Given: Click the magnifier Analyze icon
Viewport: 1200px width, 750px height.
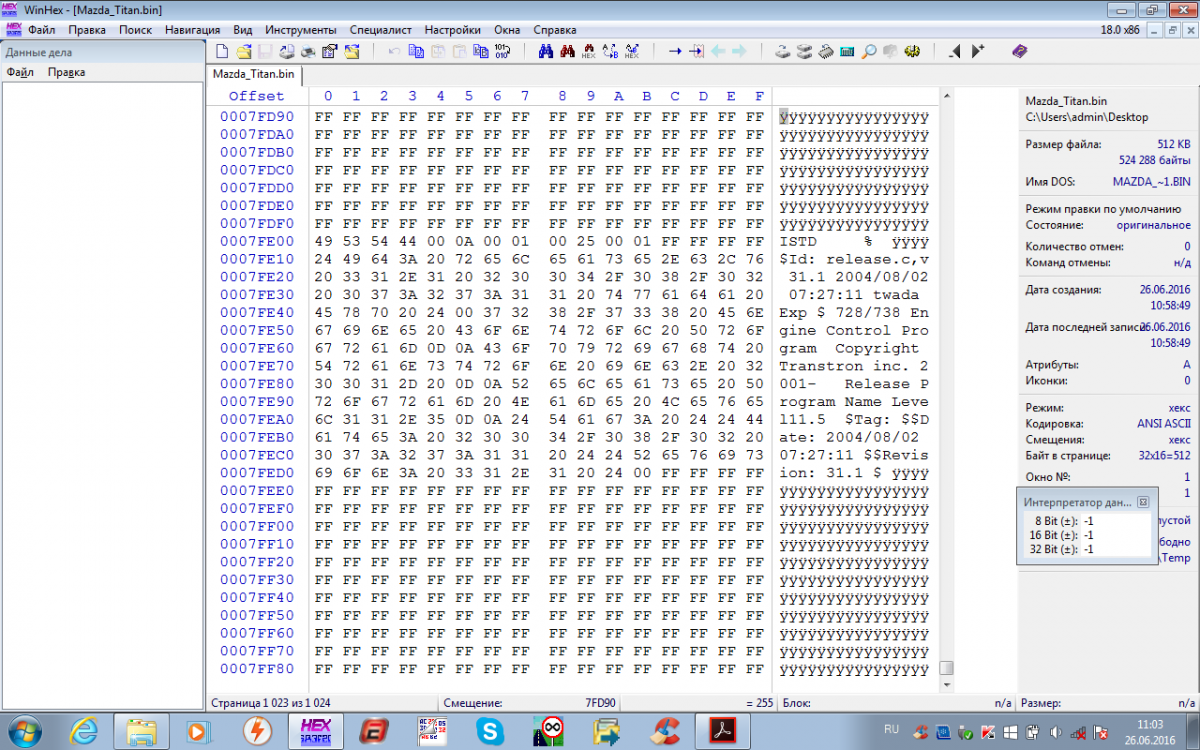Looking at the screenshot, I should pyautogui.click(x=868, y=51).
